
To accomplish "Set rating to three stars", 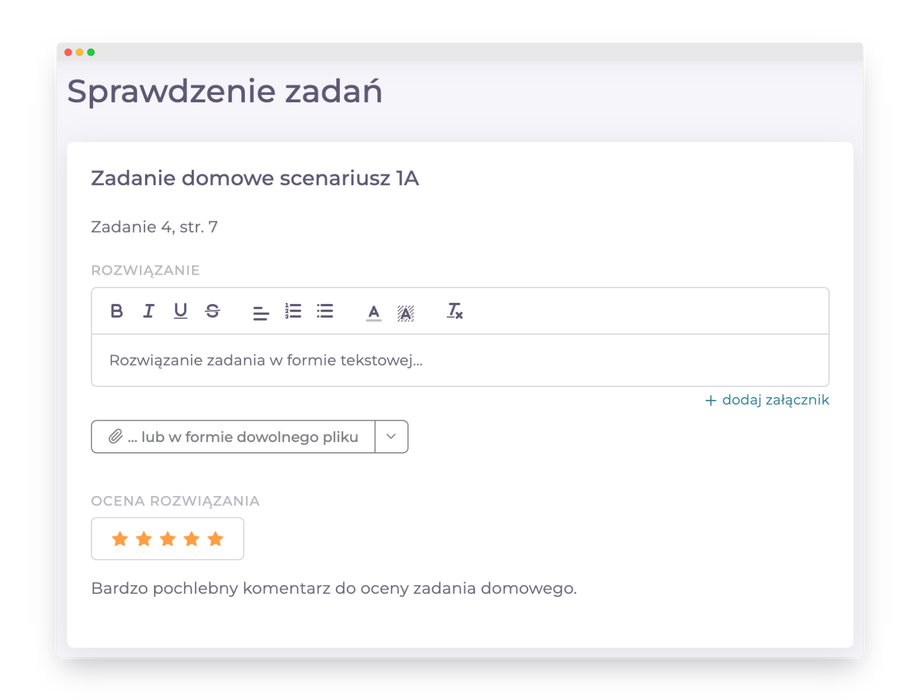I will (168, 539).
